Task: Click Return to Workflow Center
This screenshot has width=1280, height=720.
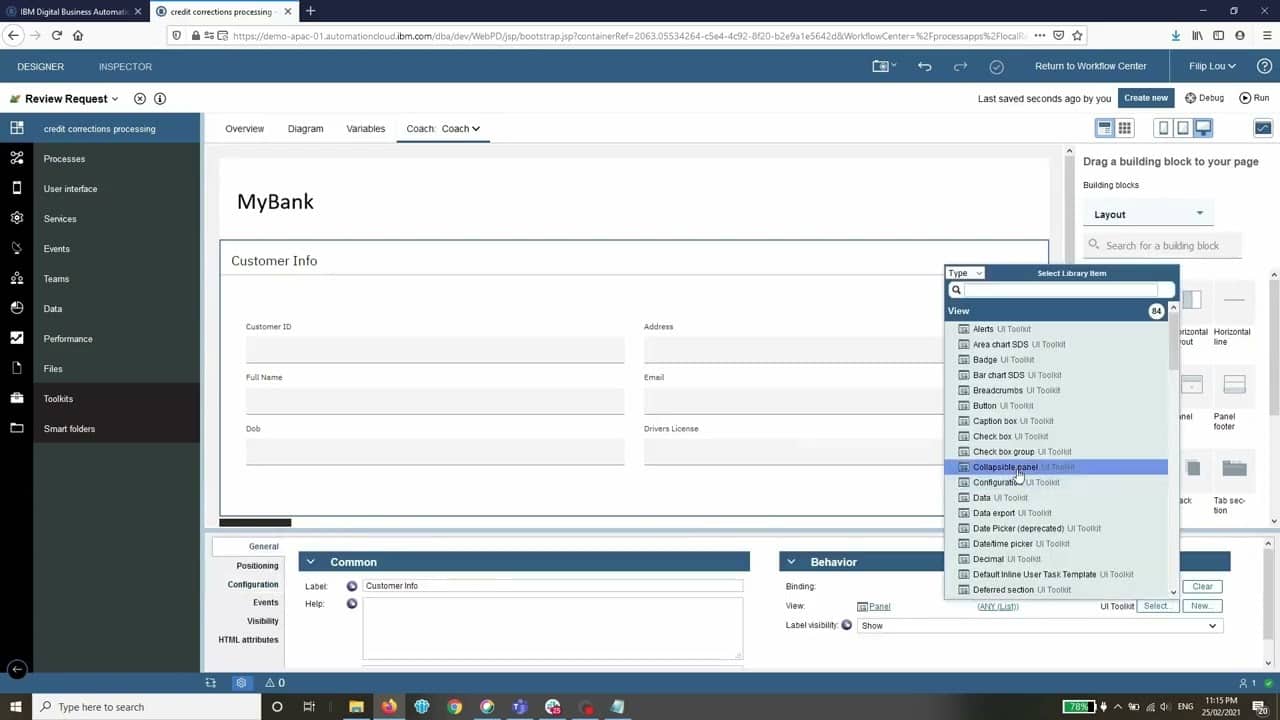Action: [x=1090, y=66]
